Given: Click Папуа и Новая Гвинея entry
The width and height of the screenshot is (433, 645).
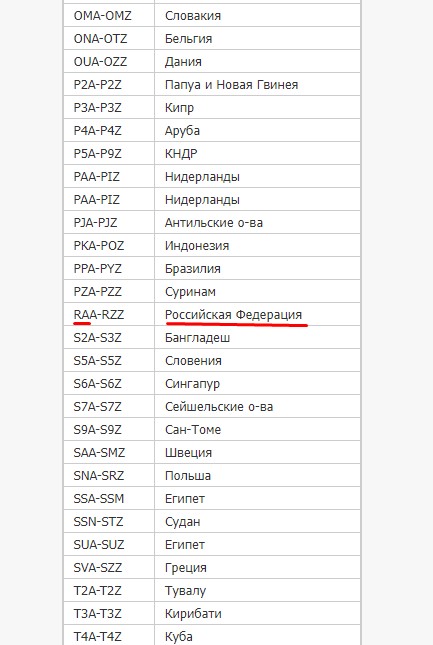Looking at the screenshot, I should [x=232, y=85].
